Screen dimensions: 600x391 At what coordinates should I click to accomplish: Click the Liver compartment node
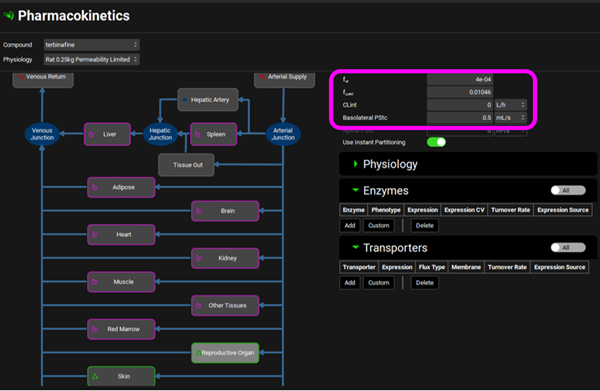(x=107, y=134)
